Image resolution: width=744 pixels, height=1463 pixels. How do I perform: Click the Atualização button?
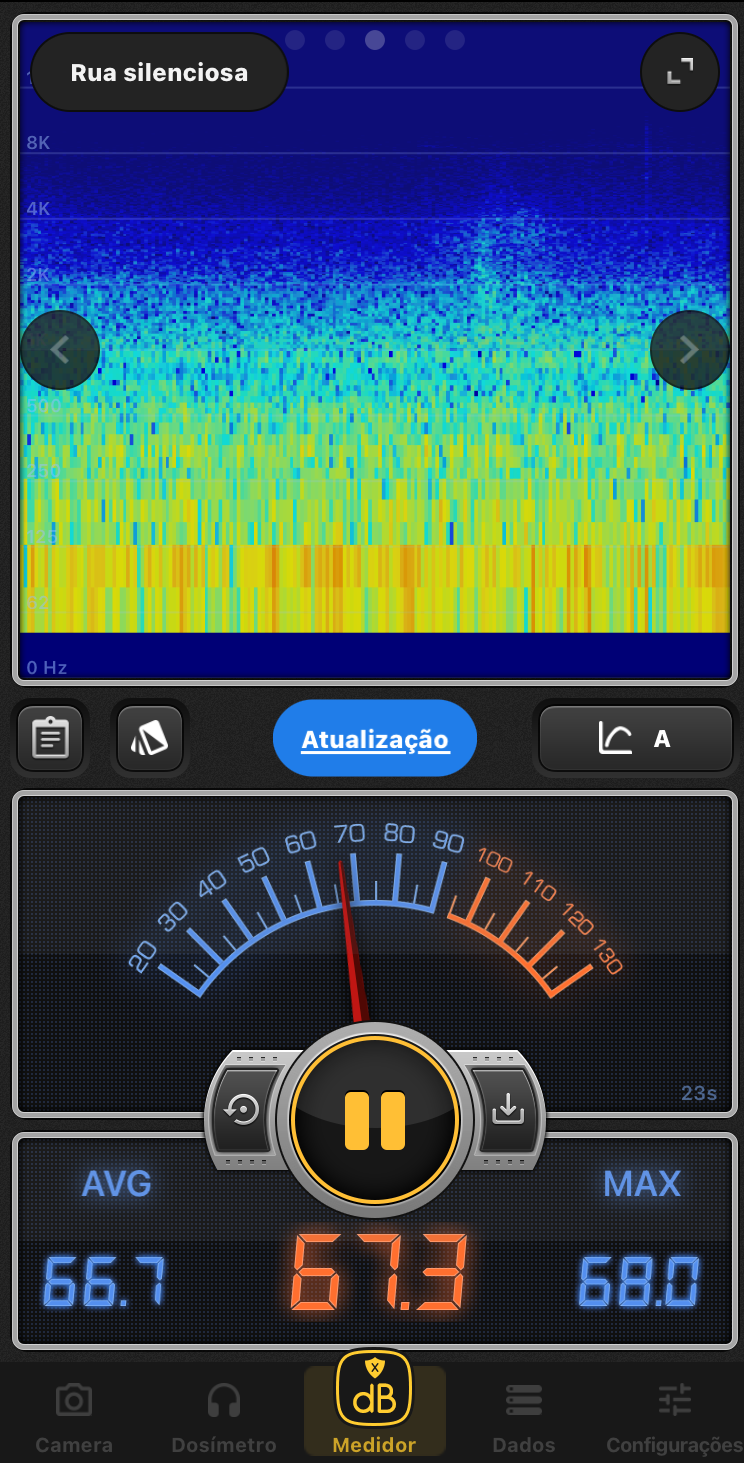tap(375, 739)
